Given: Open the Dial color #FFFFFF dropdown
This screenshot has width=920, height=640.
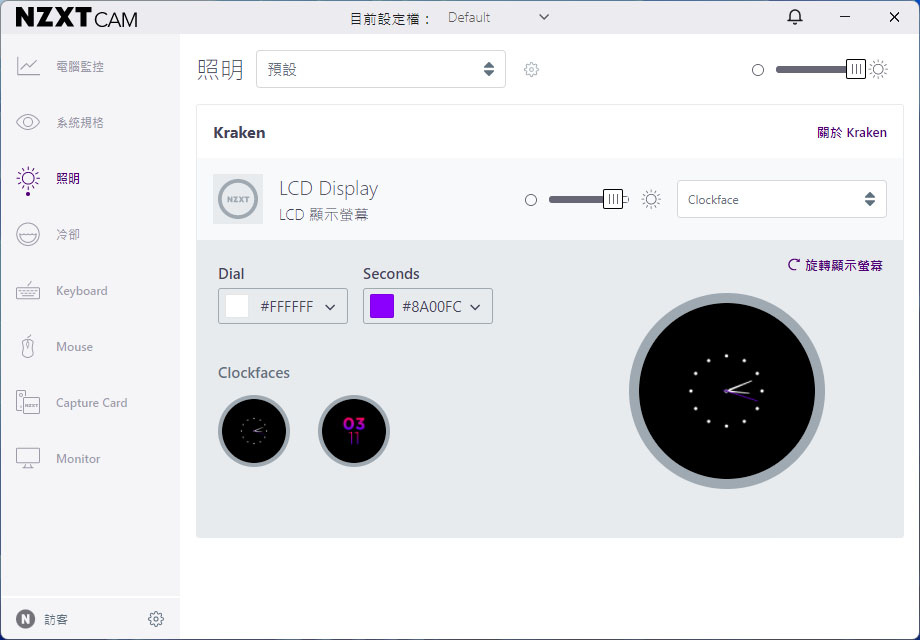Looking at the screenshot, I should [283, 306].
